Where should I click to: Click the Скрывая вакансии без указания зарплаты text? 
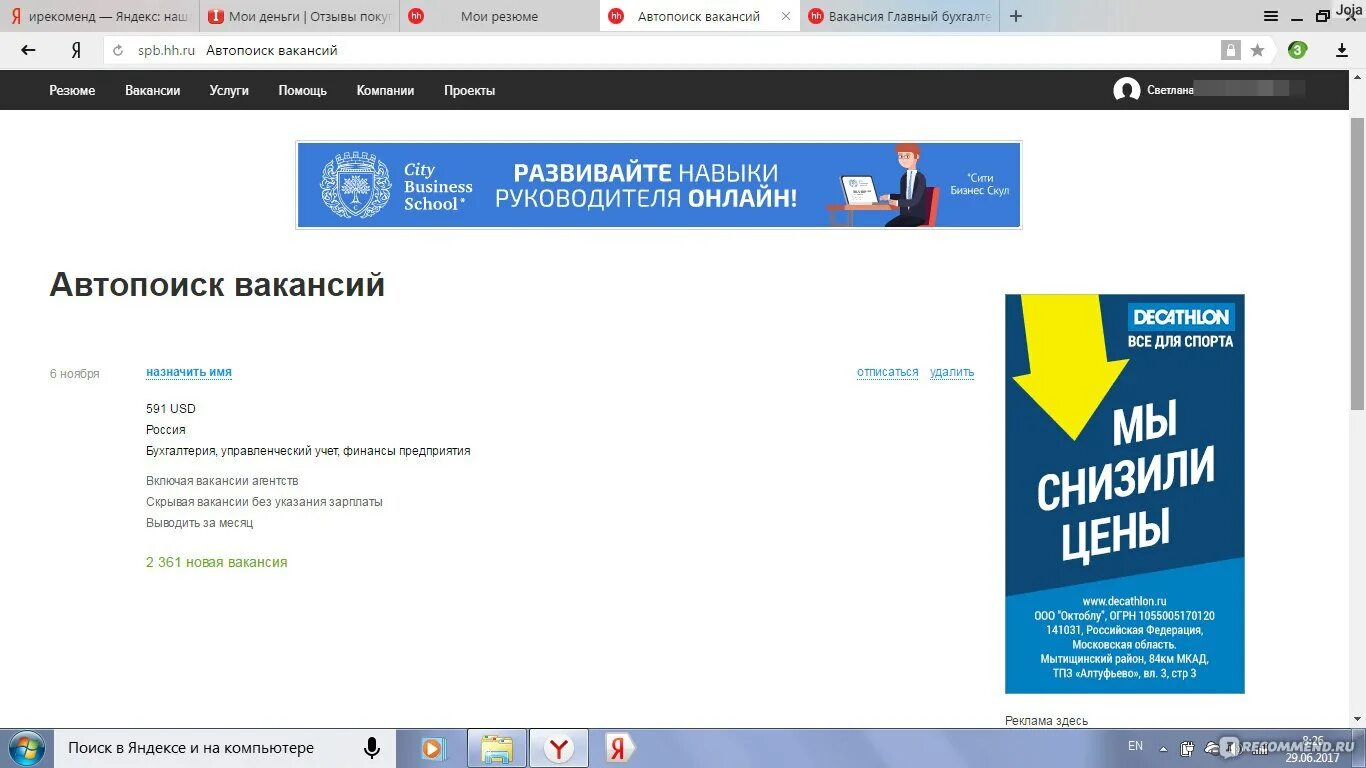[x=264, y=502]
